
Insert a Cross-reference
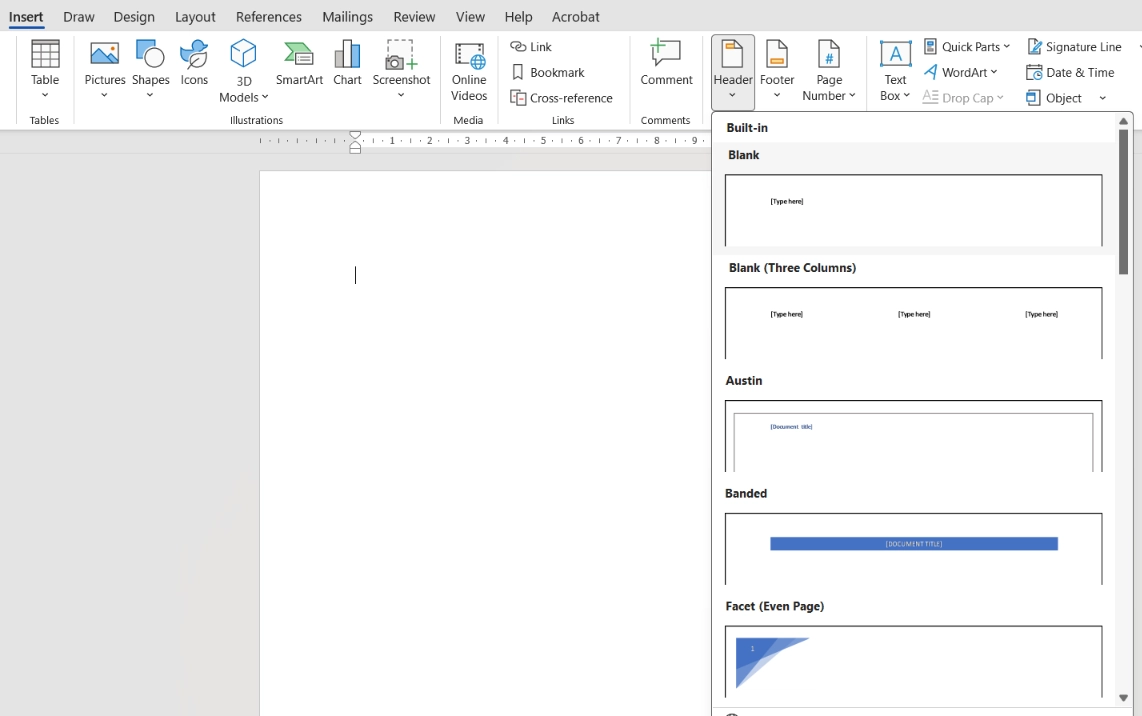click(x=562, y=98)
